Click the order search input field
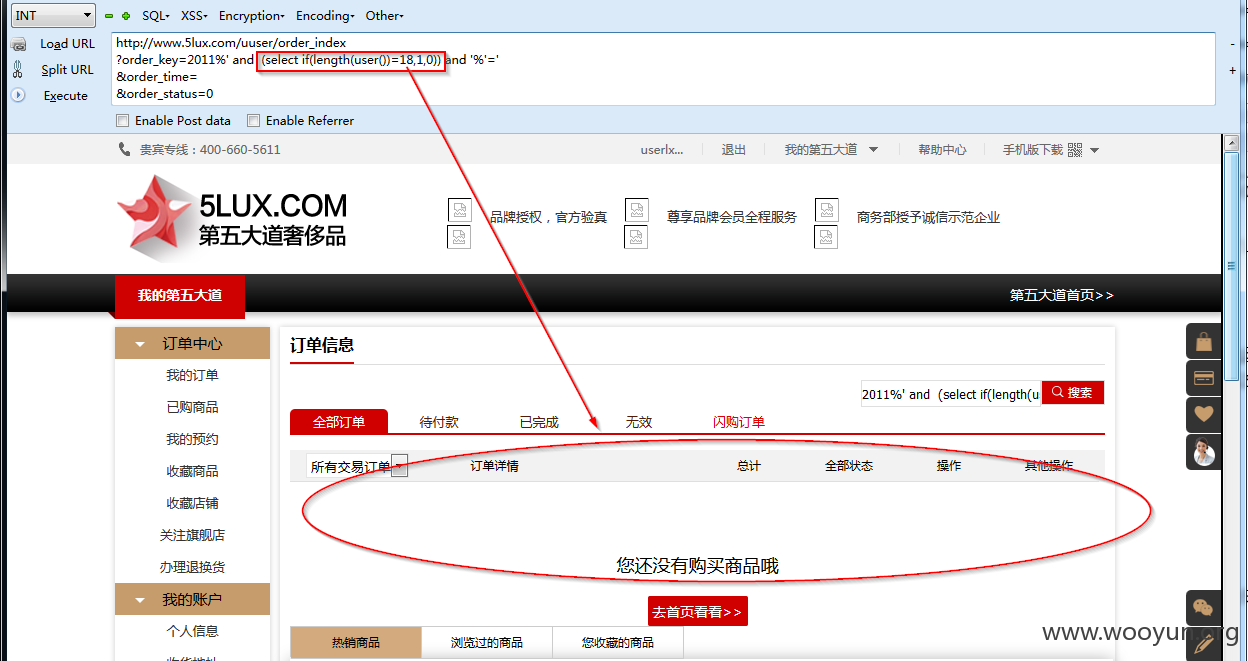Image resolution: width=1248 pixels, height=661 pixels. coord(951,394)
